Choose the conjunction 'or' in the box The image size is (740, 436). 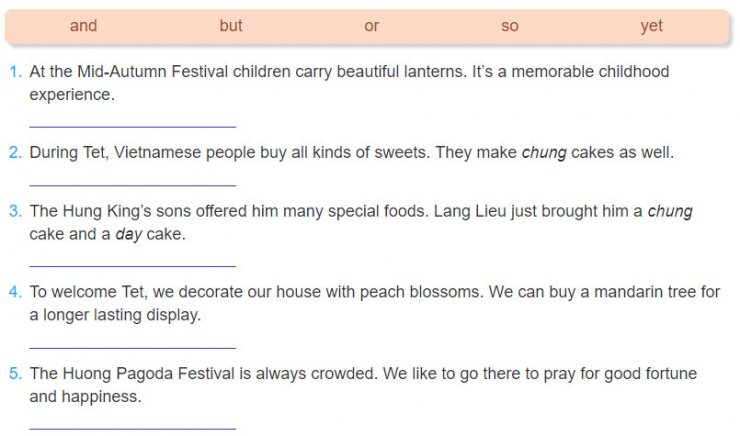coord(371,26)
